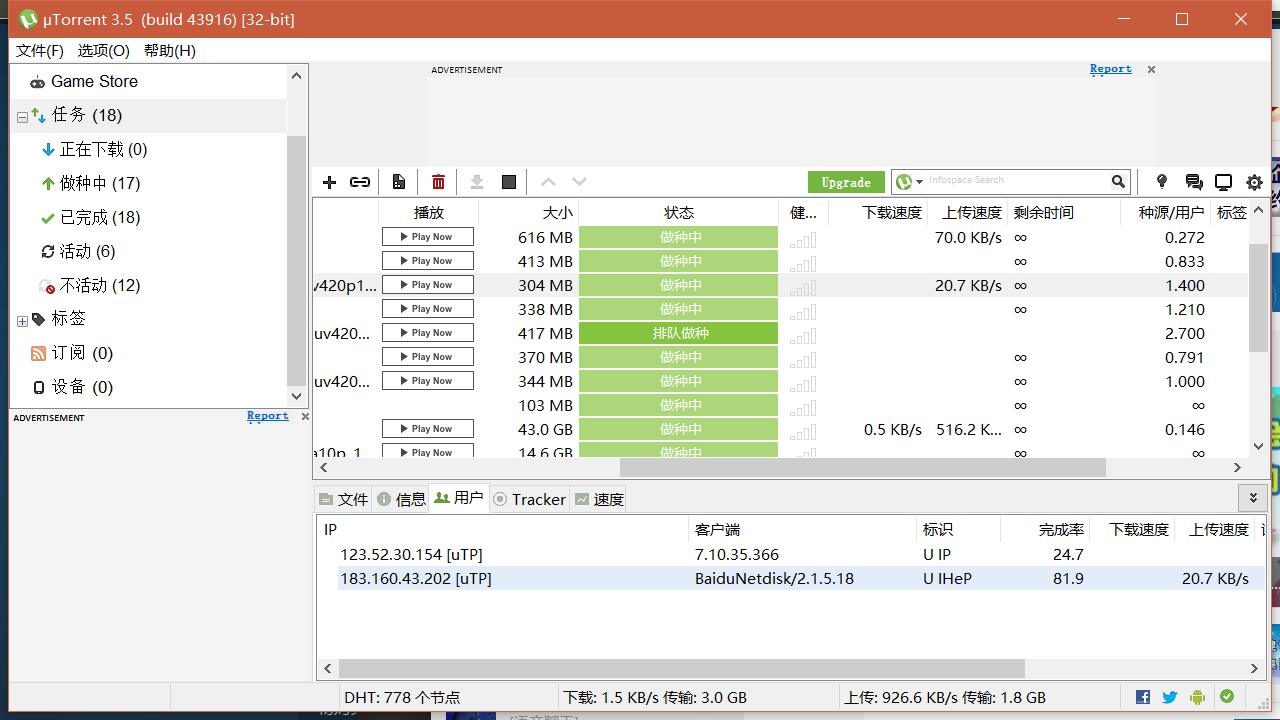Click the Move Up Queue arrow icon

[548, 182]
